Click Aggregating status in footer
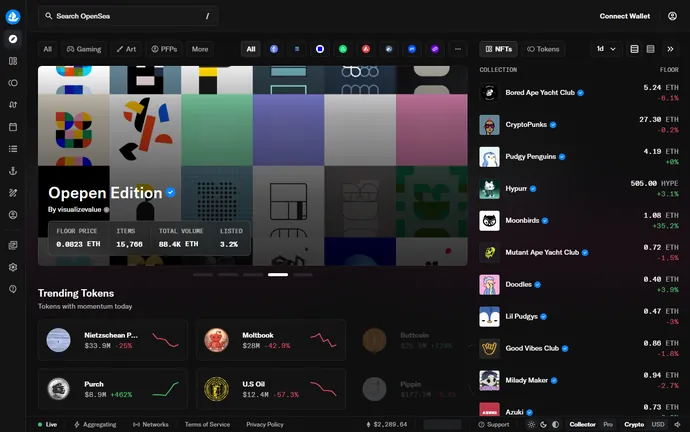Screen dimensions: 690x432 tap(95, 425)
